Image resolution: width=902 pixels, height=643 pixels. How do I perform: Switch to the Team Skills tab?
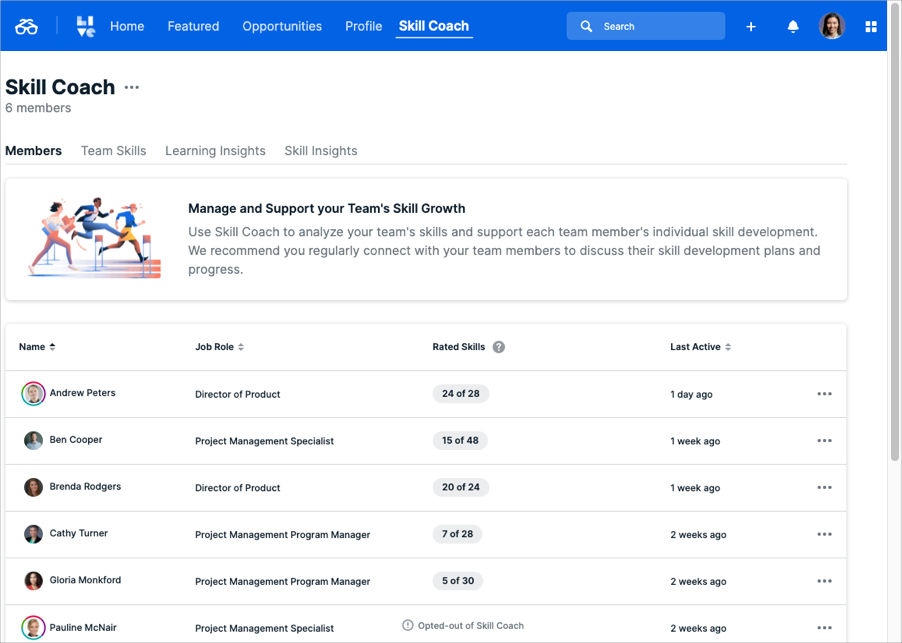(113, 151)
